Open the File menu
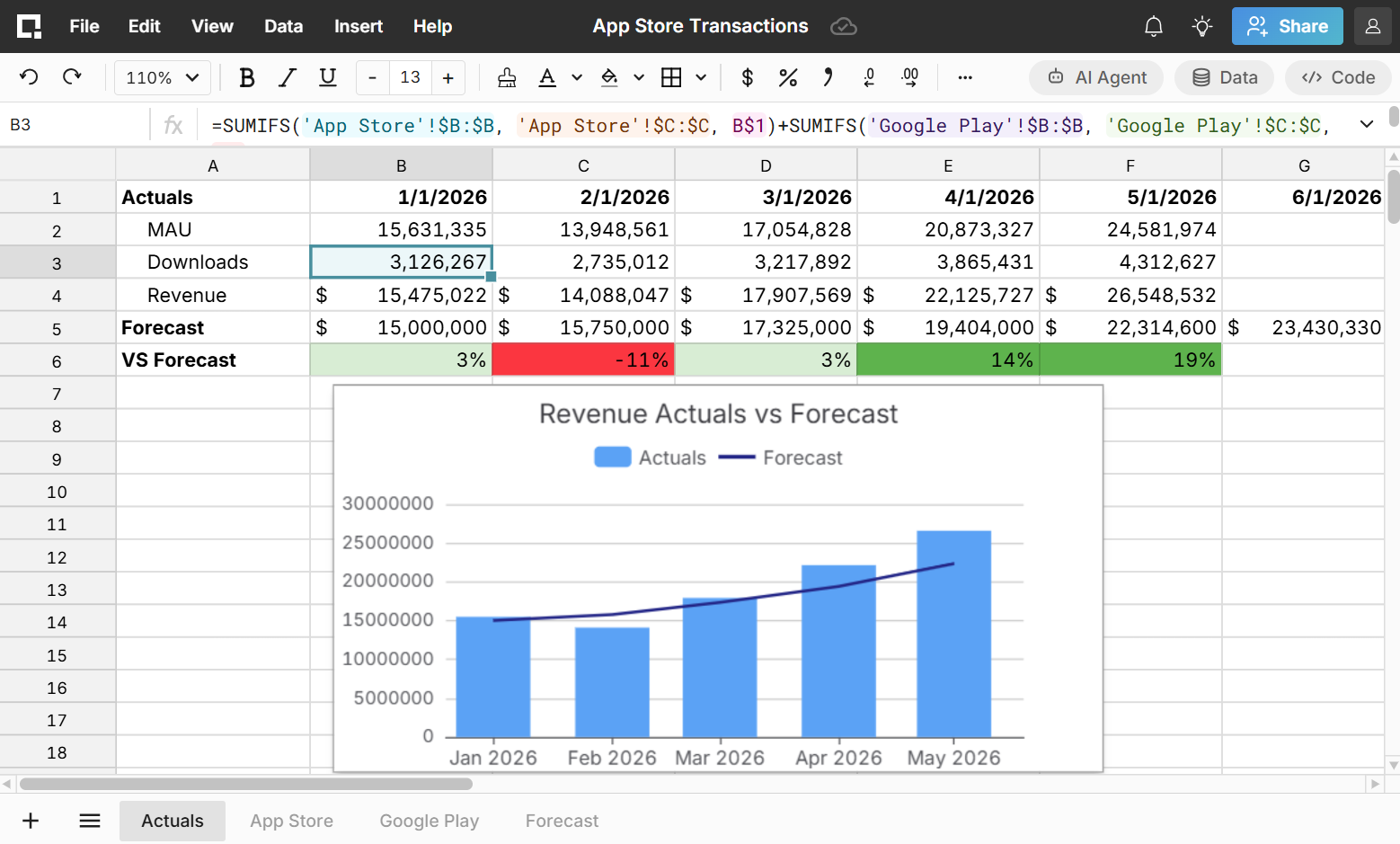 click(84, 26)
